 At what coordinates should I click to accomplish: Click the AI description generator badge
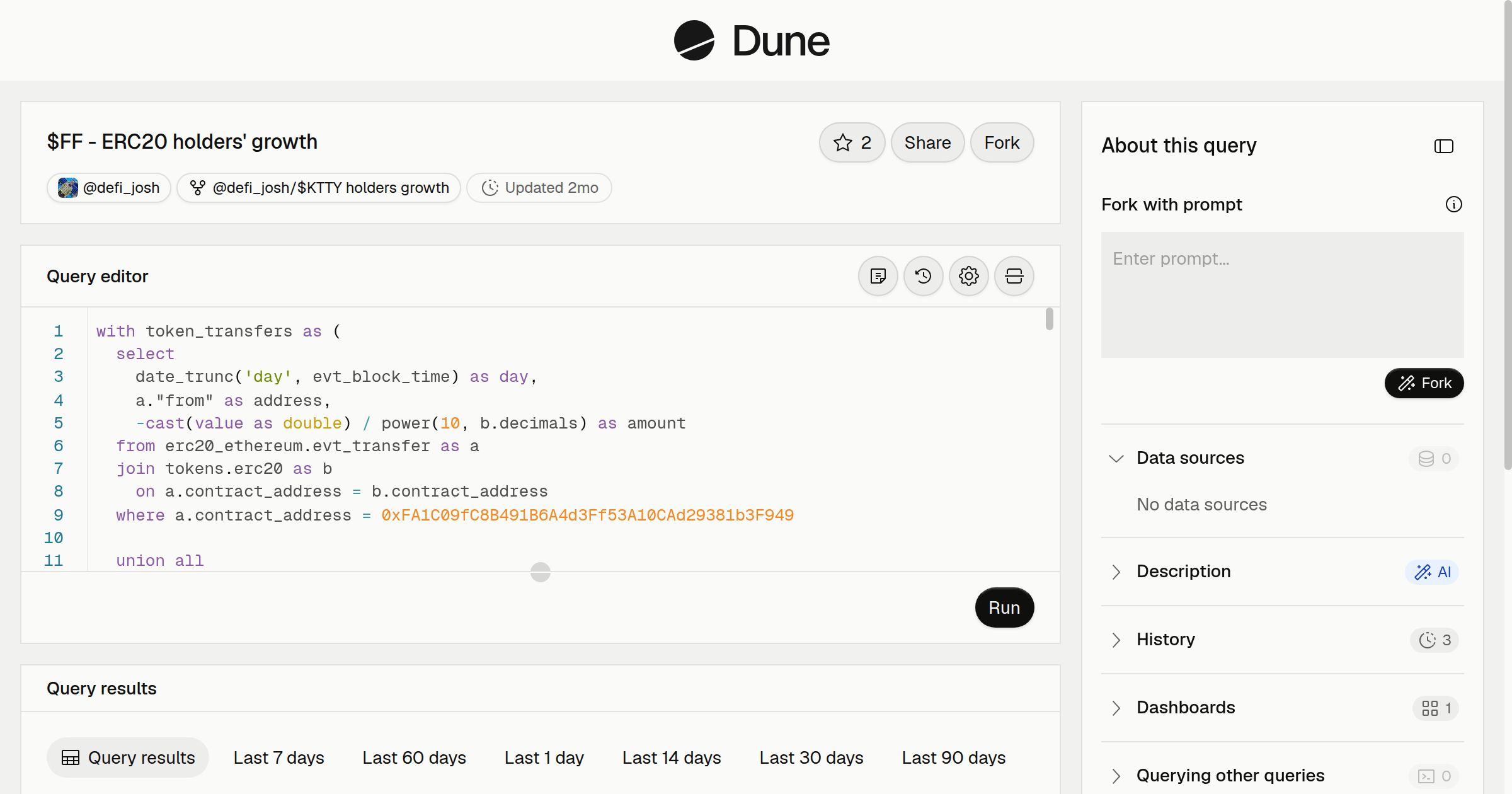pos(1432,572)
